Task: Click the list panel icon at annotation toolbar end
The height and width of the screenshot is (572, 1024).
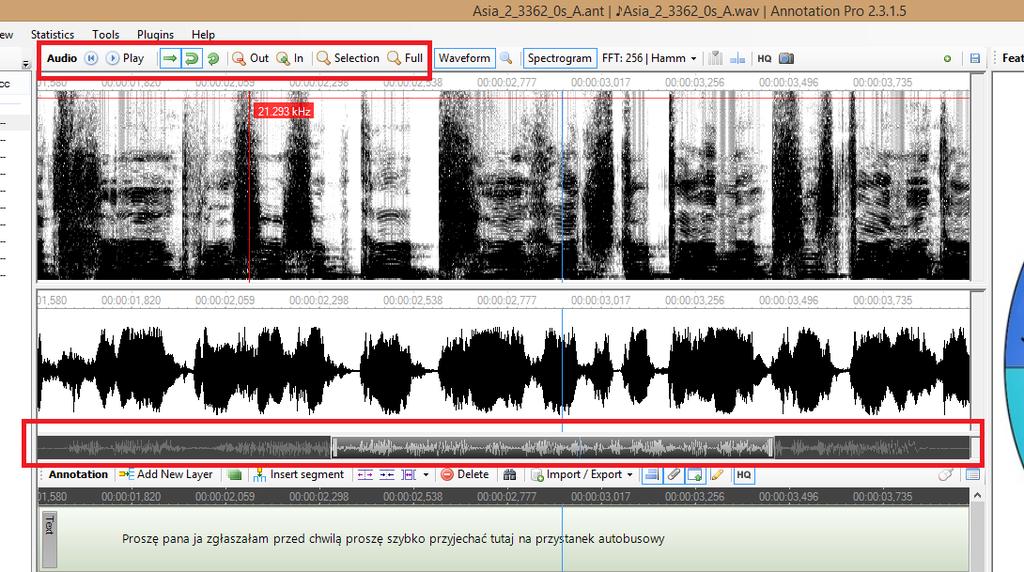Action: [x=972, y=475]
